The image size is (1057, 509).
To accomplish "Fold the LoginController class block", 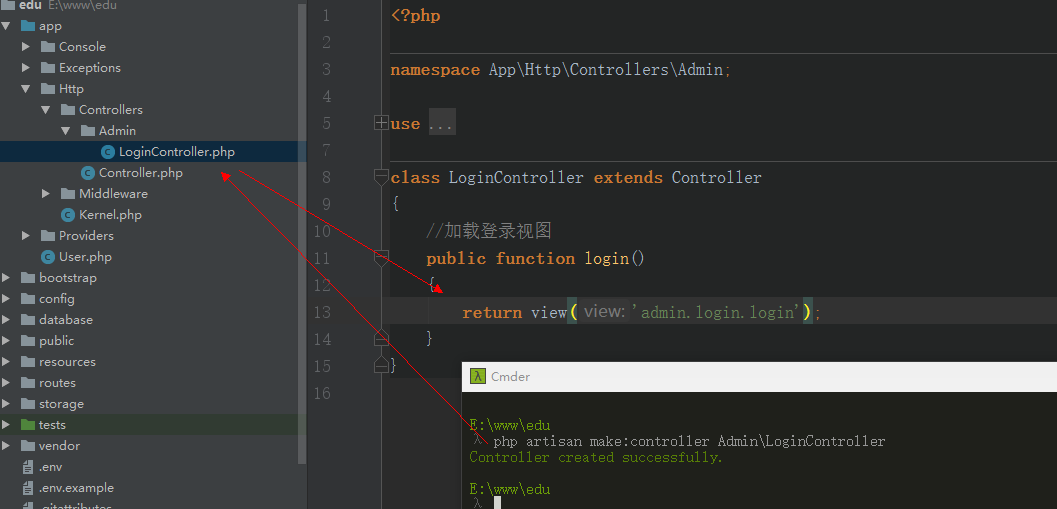I will tap(381, 177).
